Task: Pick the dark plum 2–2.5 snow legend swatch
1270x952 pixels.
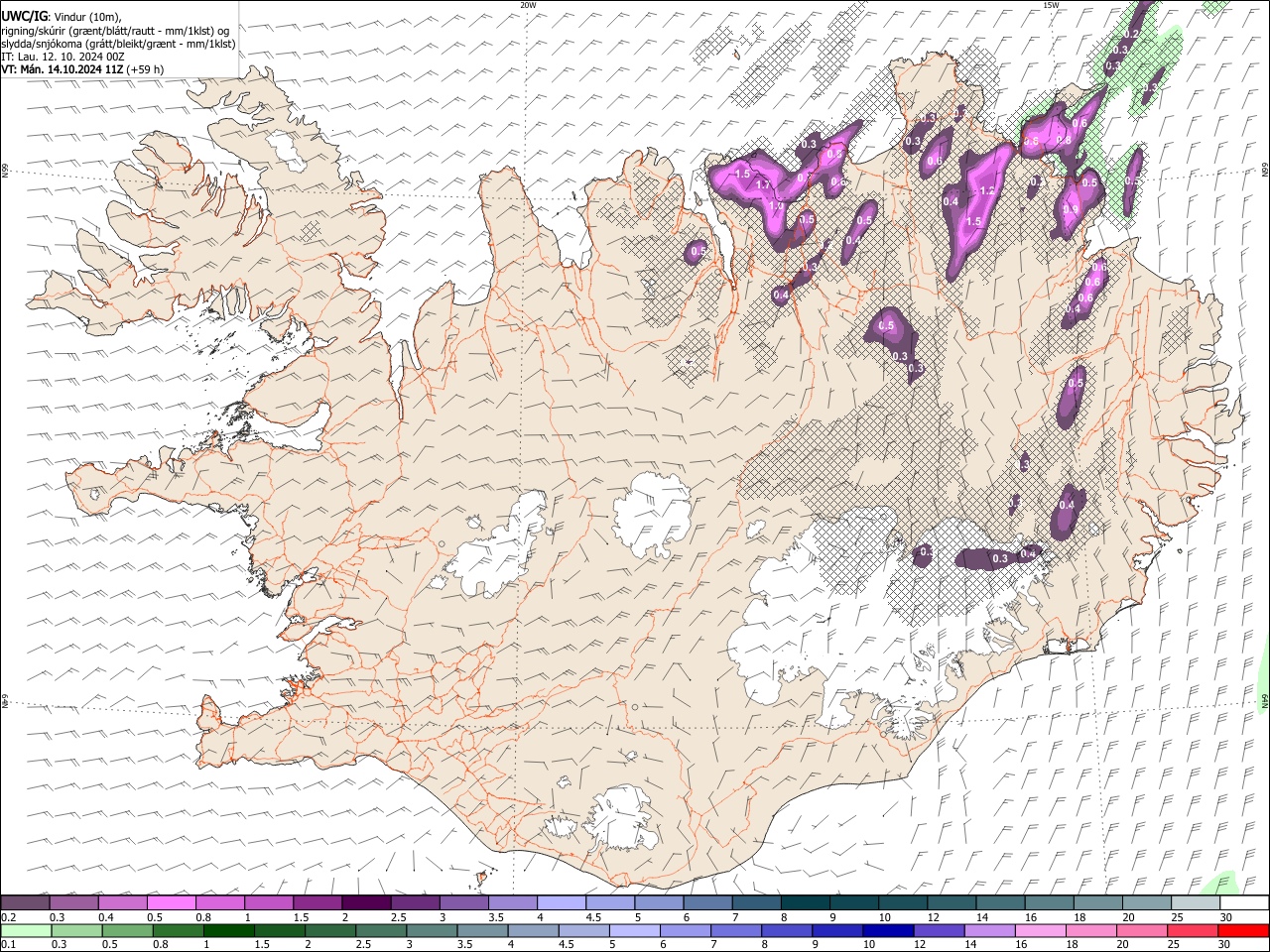Action: [x=366, y=903]
